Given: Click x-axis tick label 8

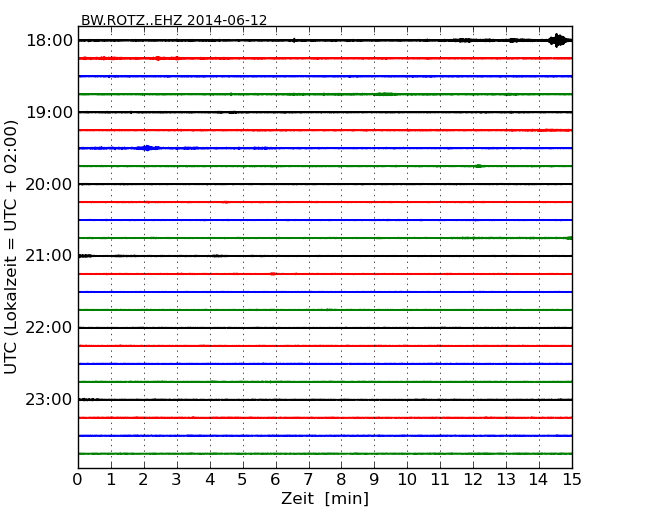Looking at the screenshot, I should coord(341,480).
